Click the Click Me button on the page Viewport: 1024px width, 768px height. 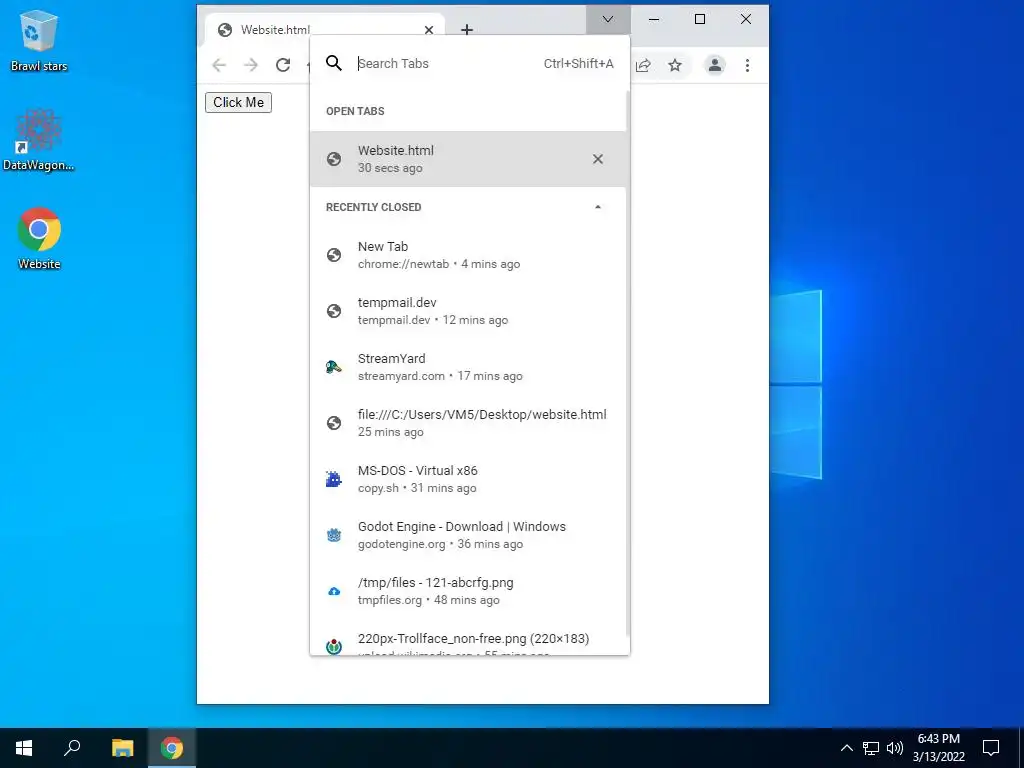(x=238, y=103)
